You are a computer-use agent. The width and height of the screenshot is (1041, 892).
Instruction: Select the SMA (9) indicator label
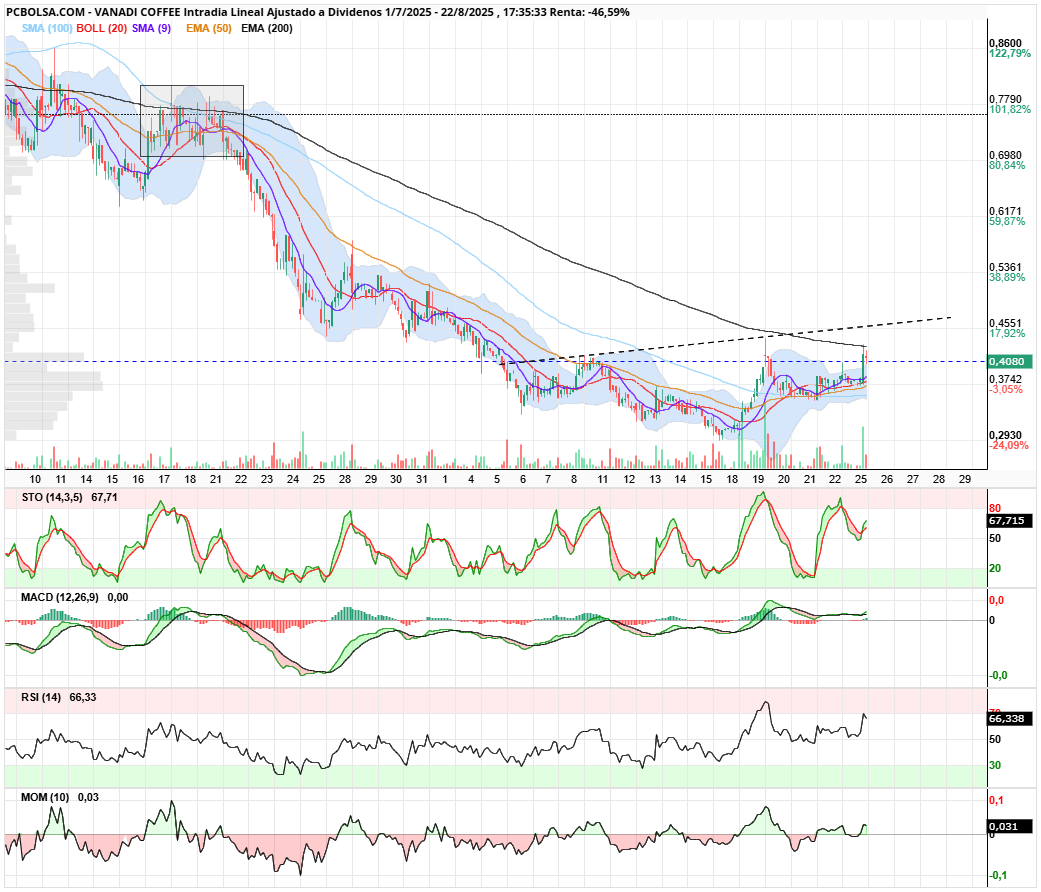[x=151, y=29]
